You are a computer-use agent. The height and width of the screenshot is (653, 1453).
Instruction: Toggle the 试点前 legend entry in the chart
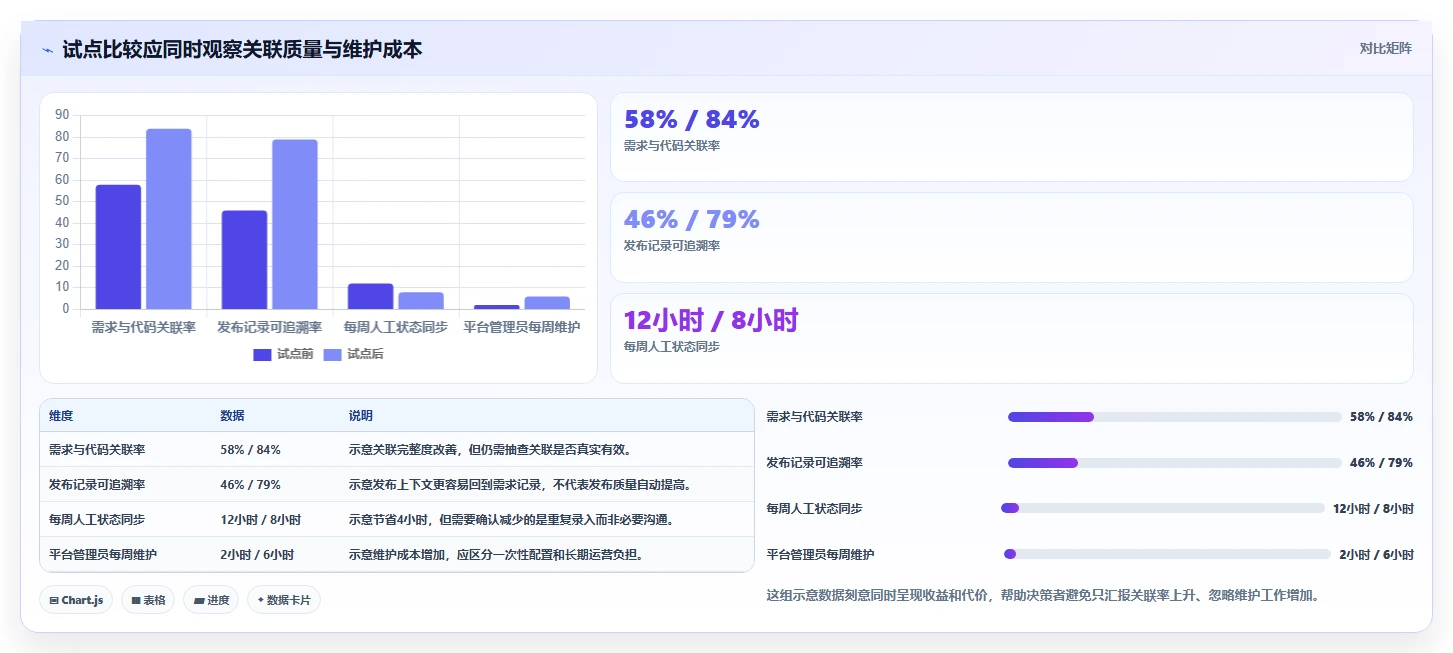[283, 354]
